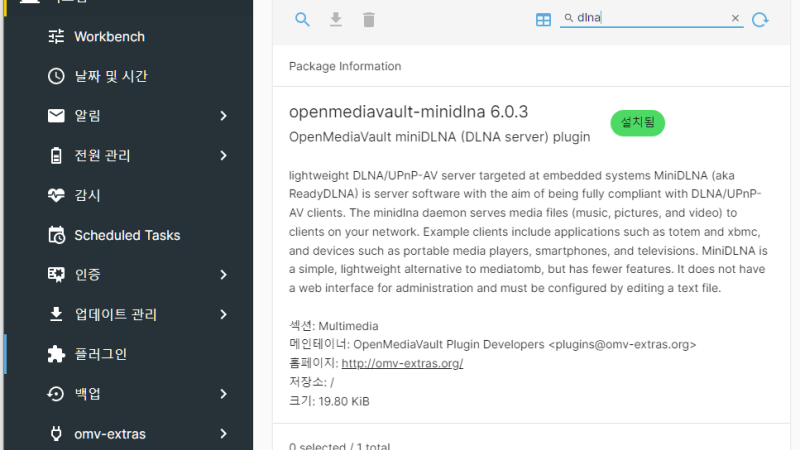Expand the 인증 submenu chevron
Viewport: 800px width, 450px height.
(223, 274)
